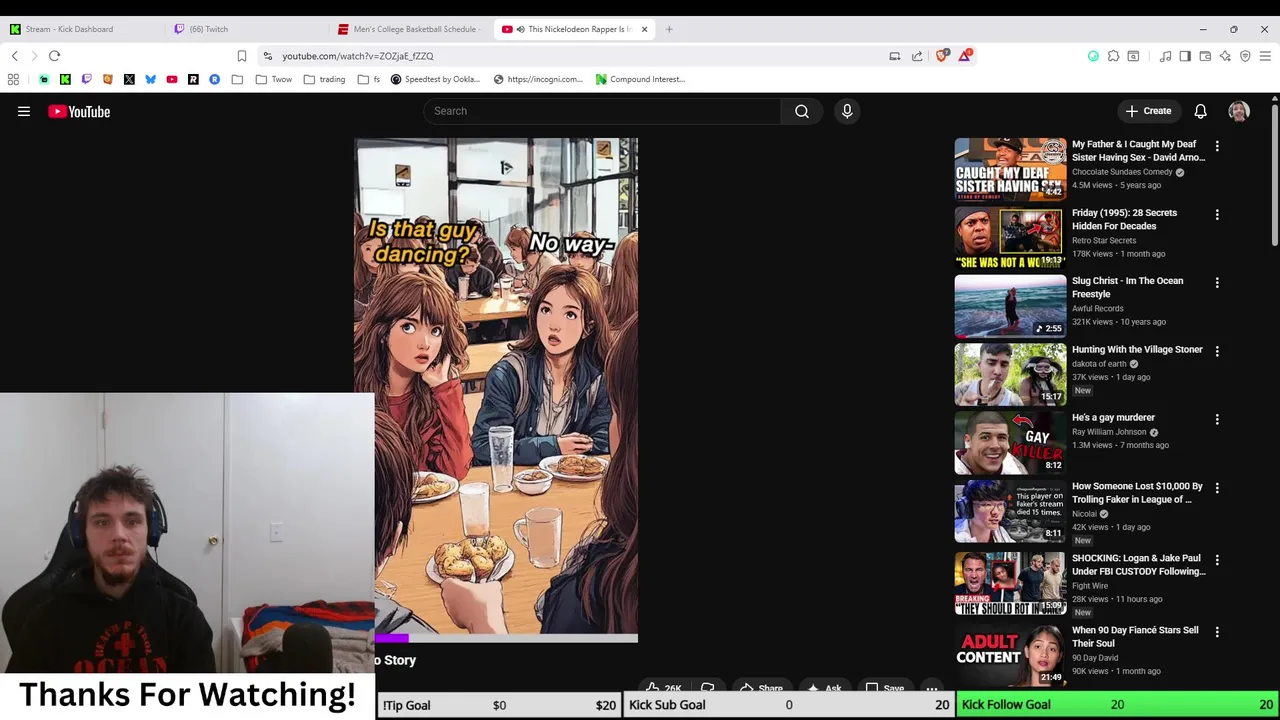Open options for Slug Christ video
Image resolution: width=1280 pixels, height=720 pixels.
[x=1217, y=283]
